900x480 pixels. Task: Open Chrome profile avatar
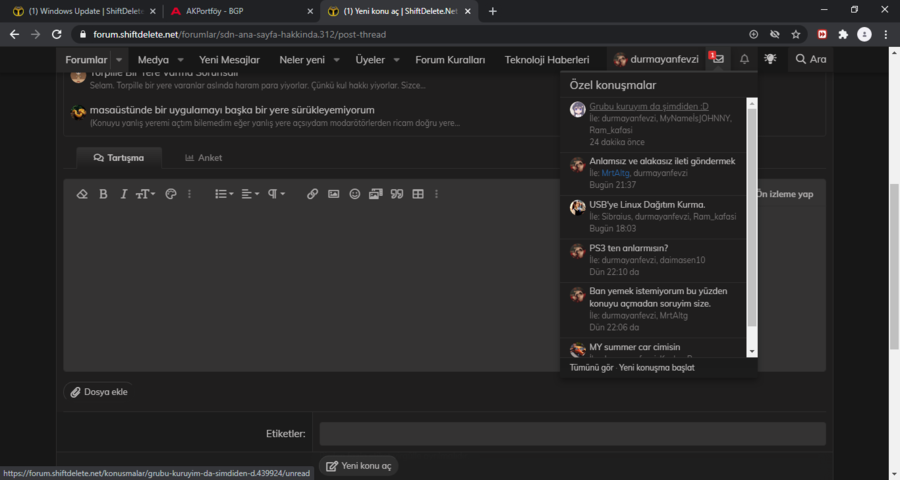click(864, 34)
